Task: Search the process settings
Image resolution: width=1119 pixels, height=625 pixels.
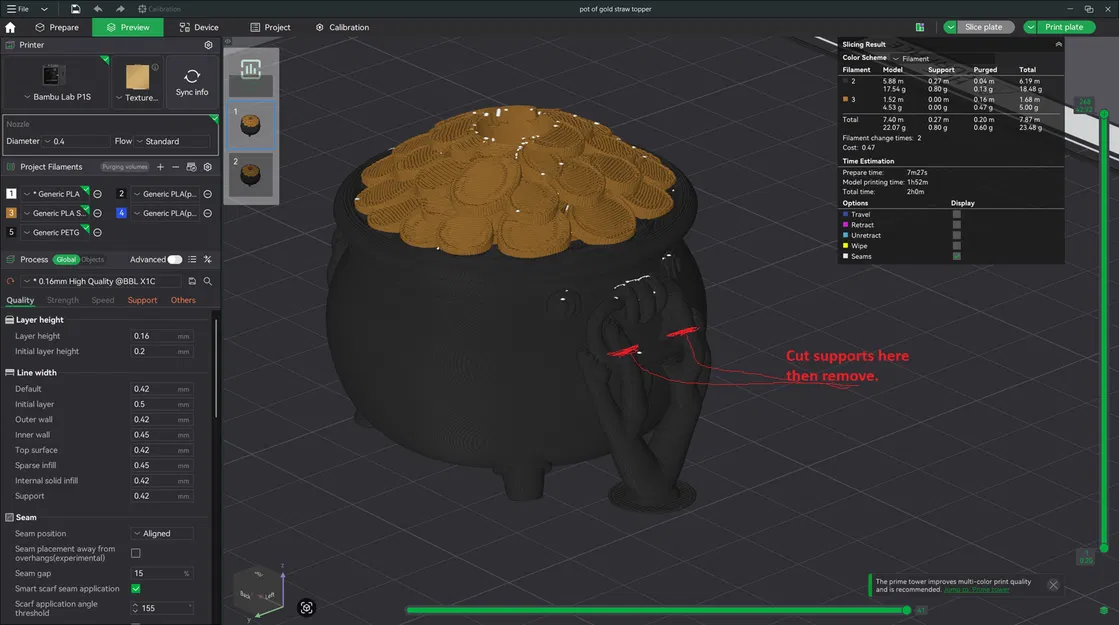Action: coord(208,281)
